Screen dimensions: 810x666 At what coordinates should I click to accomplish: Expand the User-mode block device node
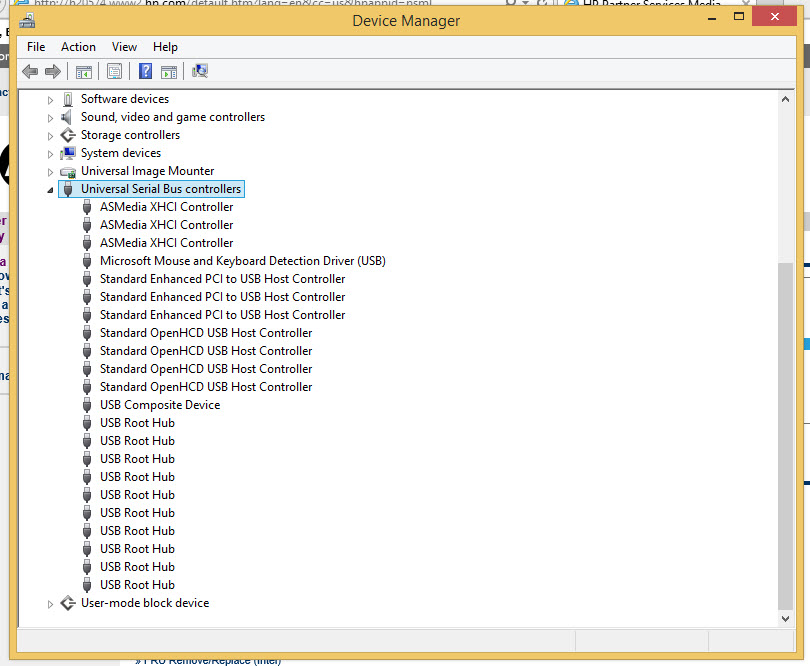pyautogui.click(x=51, y=603)
